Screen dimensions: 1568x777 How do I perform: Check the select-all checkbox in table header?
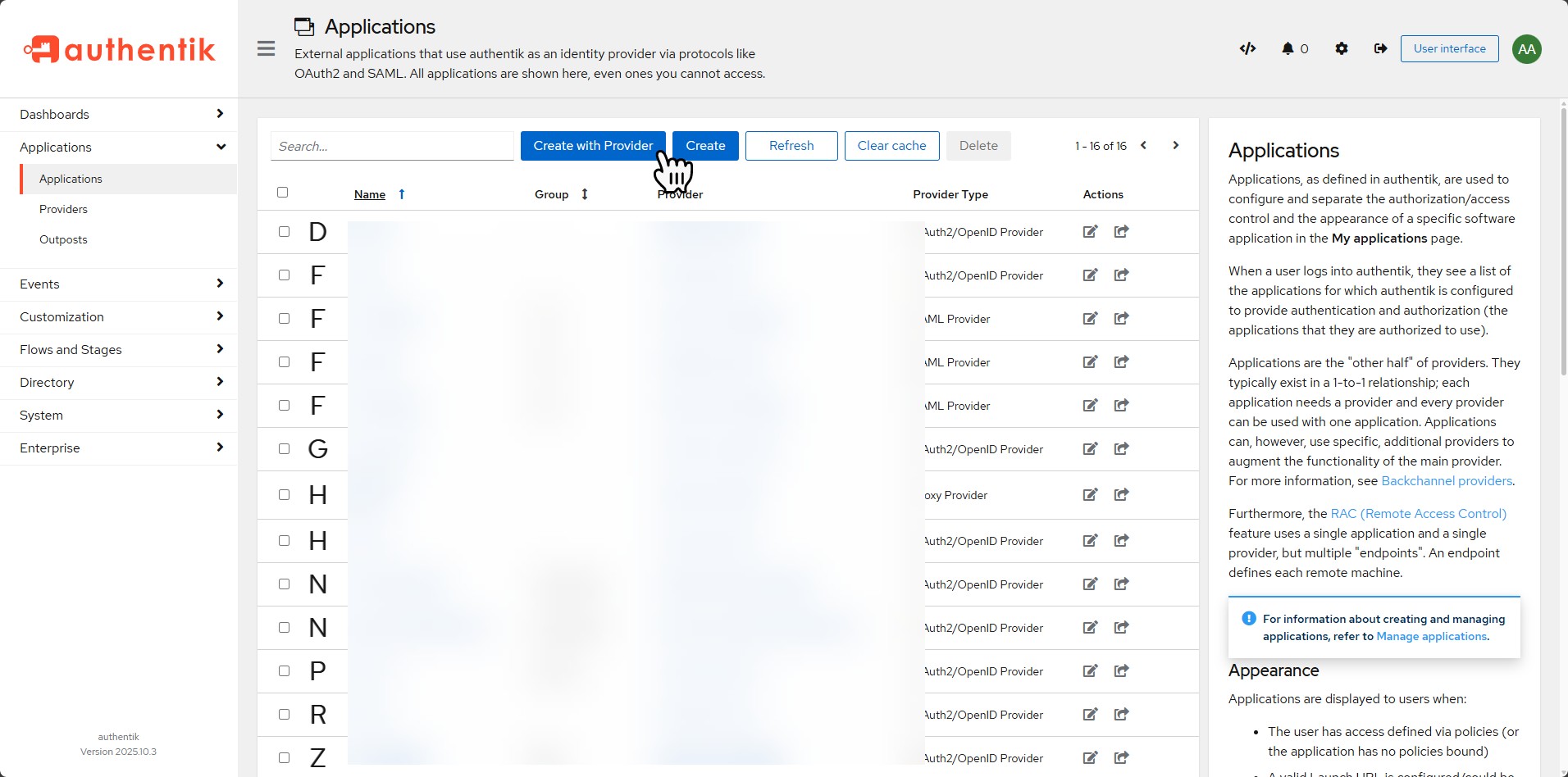coord(283,193)
